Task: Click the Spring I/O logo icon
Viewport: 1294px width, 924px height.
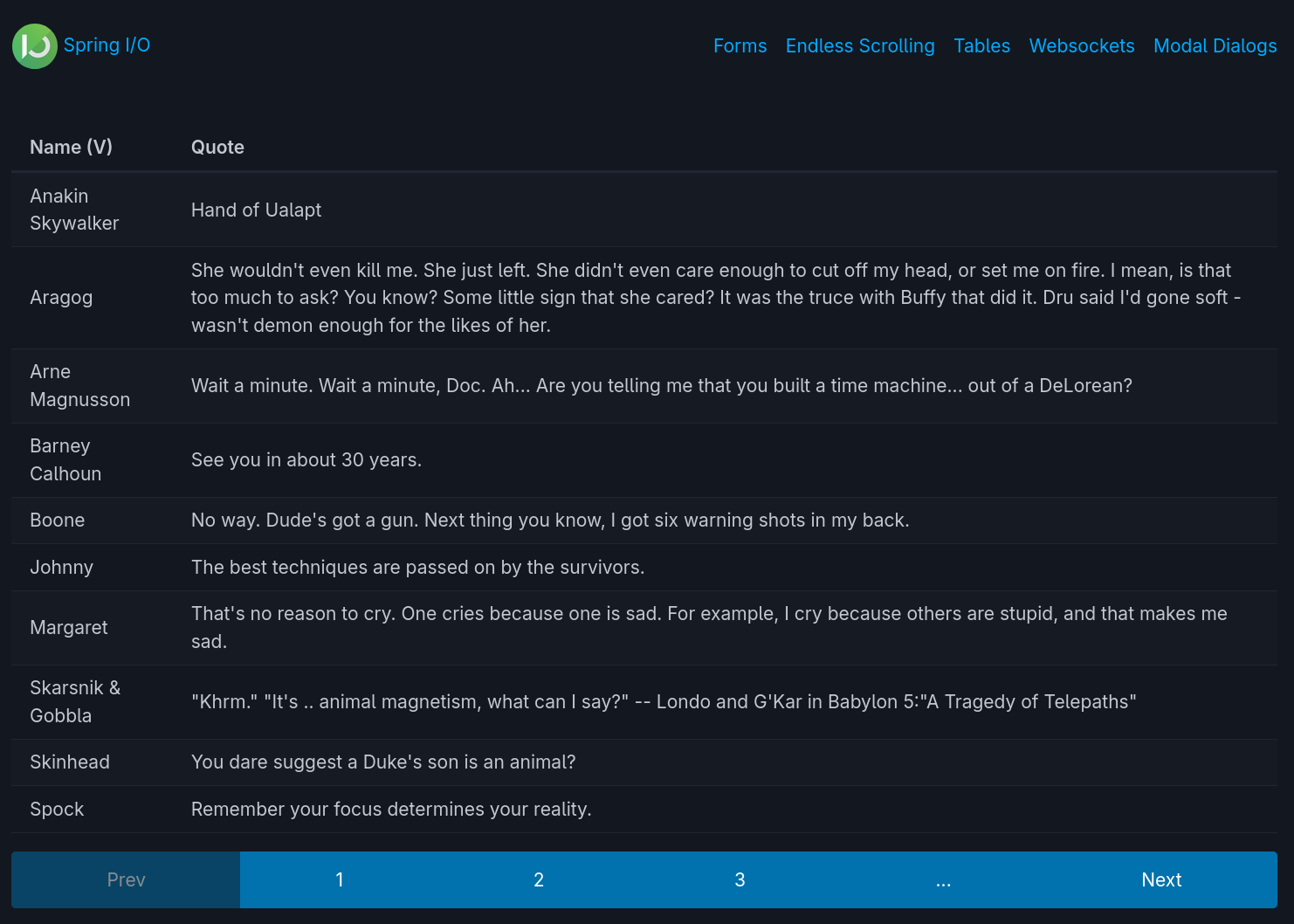Action: coord(35,46)
